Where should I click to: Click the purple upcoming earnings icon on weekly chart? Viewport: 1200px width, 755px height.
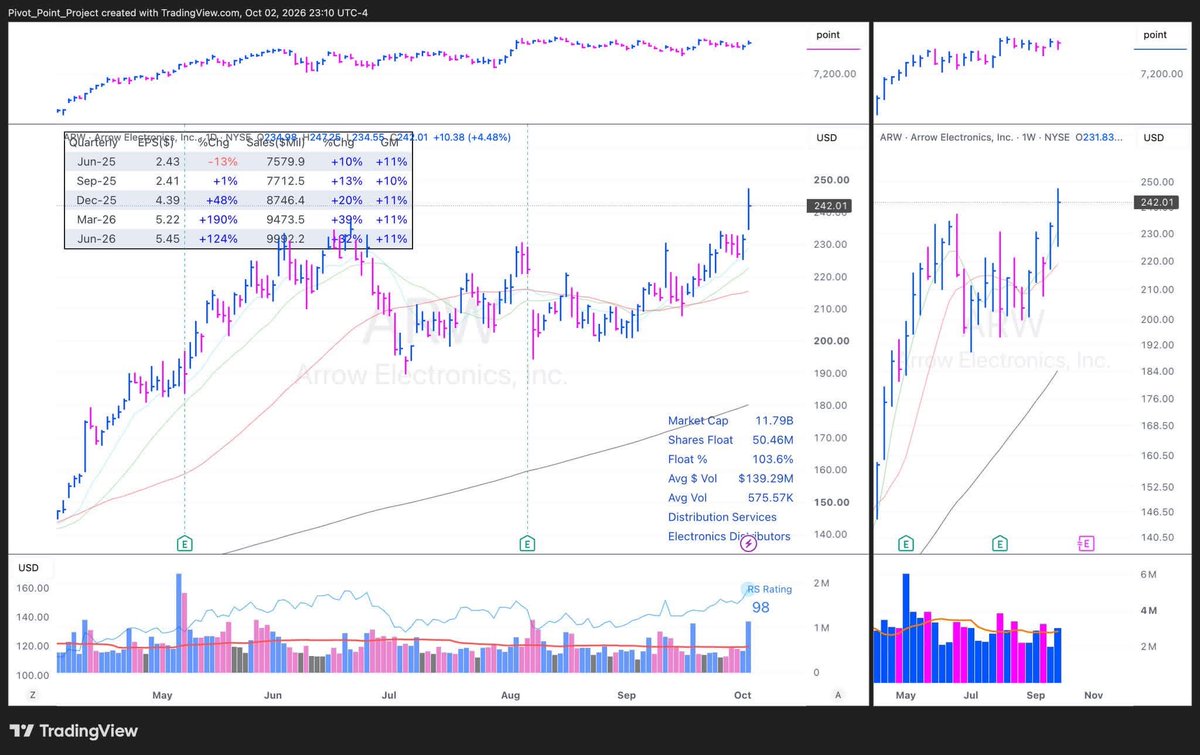coord(1086,543)
